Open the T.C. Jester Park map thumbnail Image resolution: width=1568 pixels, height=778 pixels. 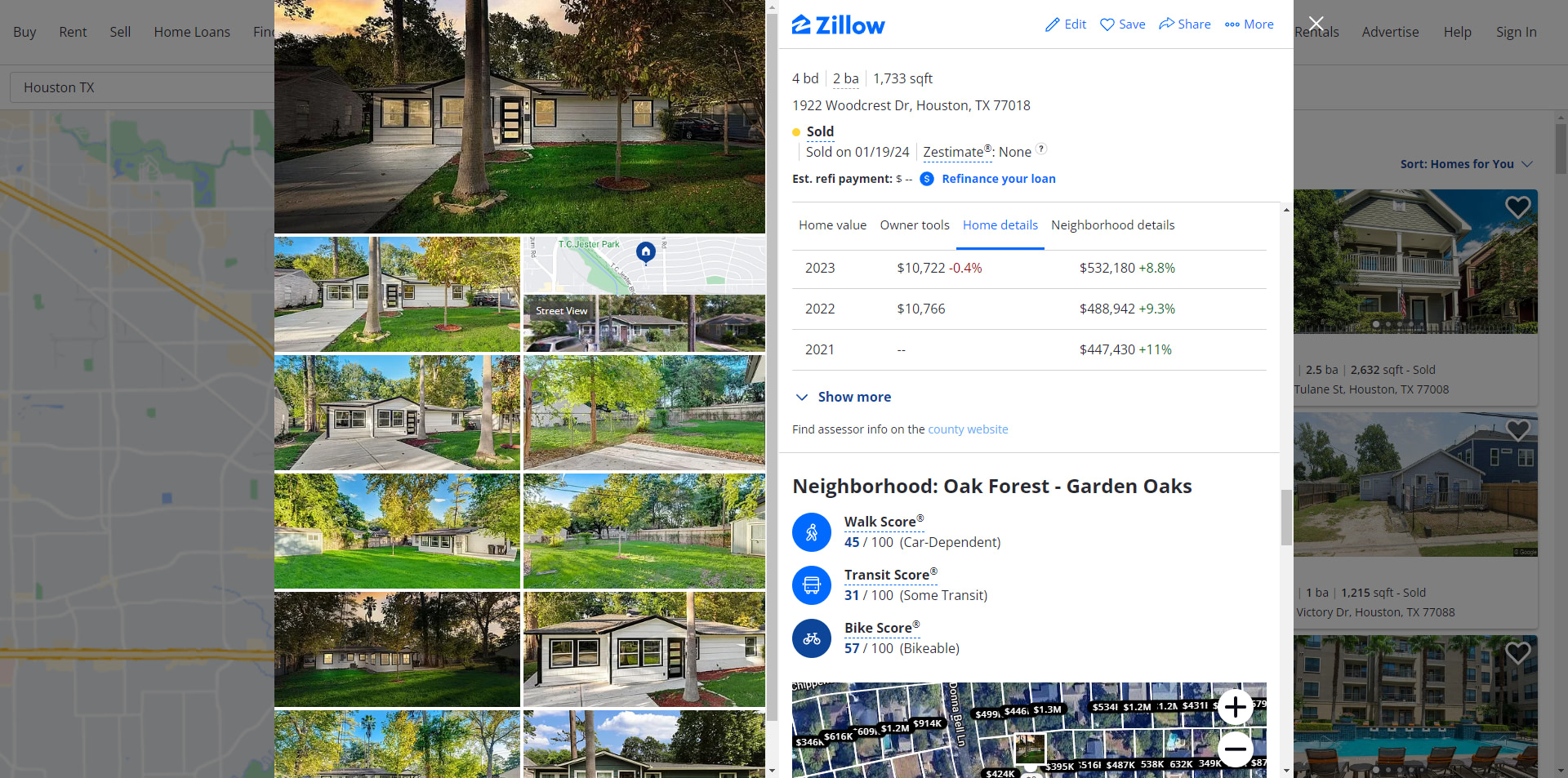(x=644, y=265)
